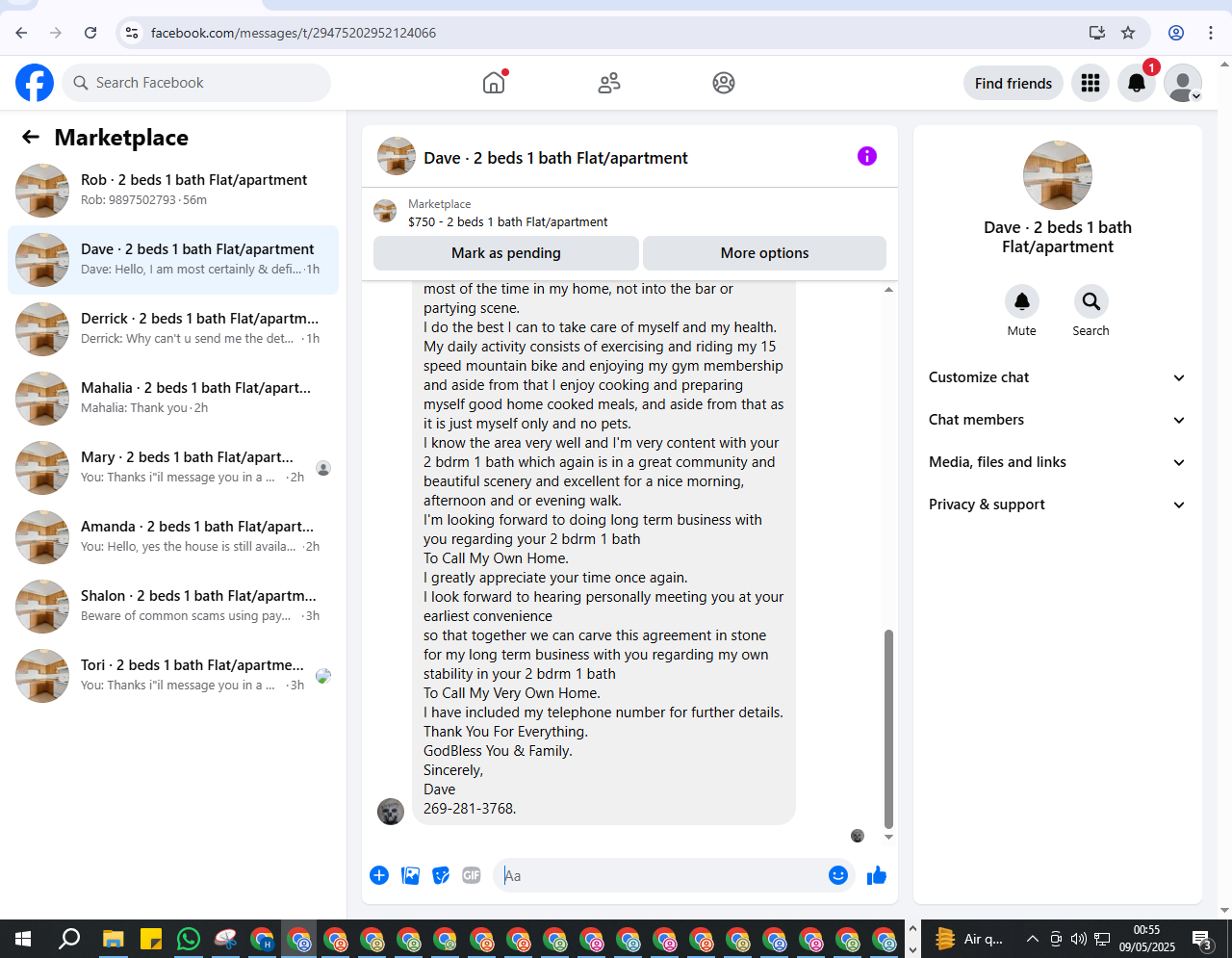Mute this conversation with bell icon

(x=1022, y=301)
